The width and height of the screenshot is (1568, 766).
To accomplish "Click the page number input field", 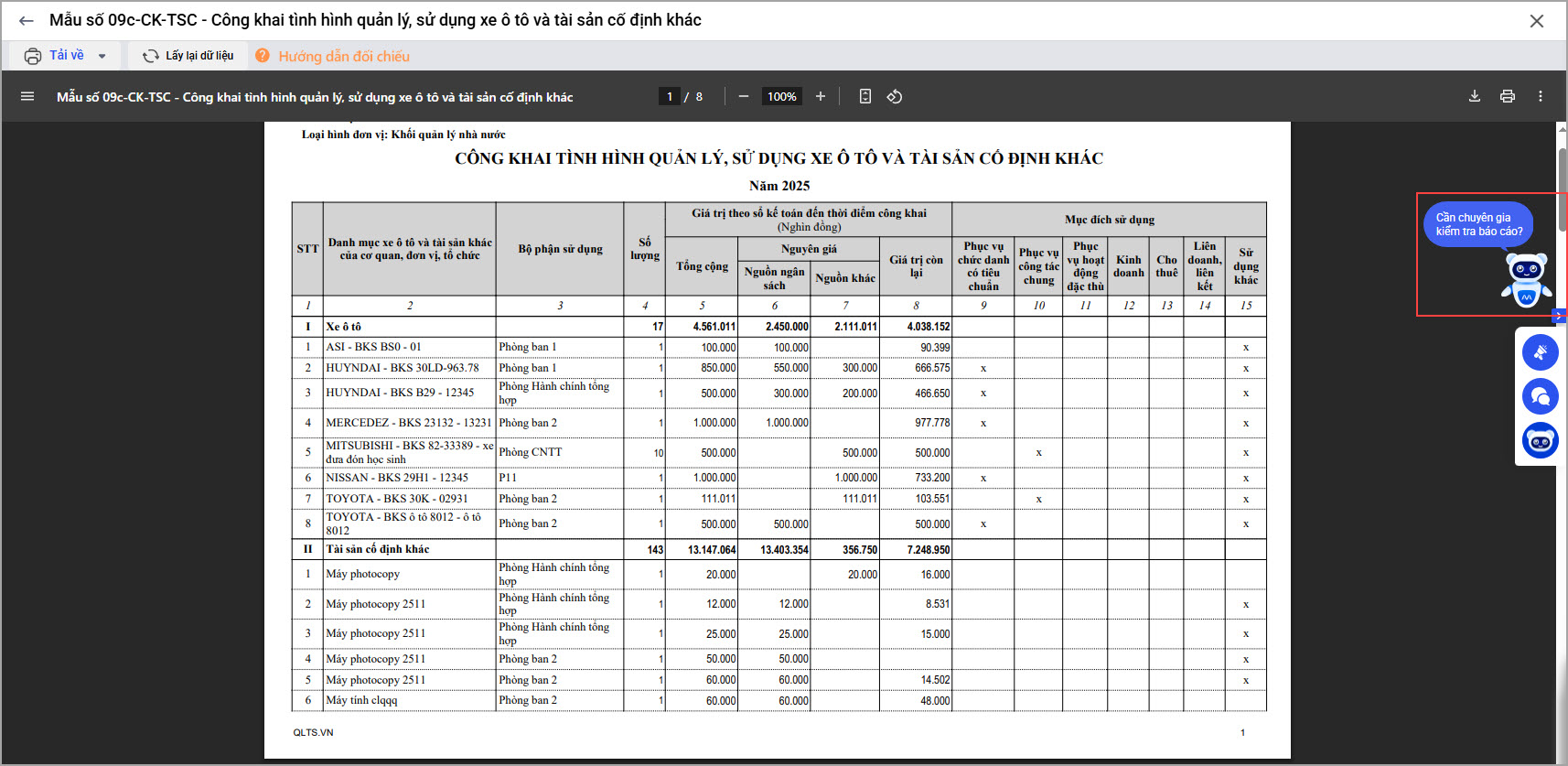I will (670, 96).
